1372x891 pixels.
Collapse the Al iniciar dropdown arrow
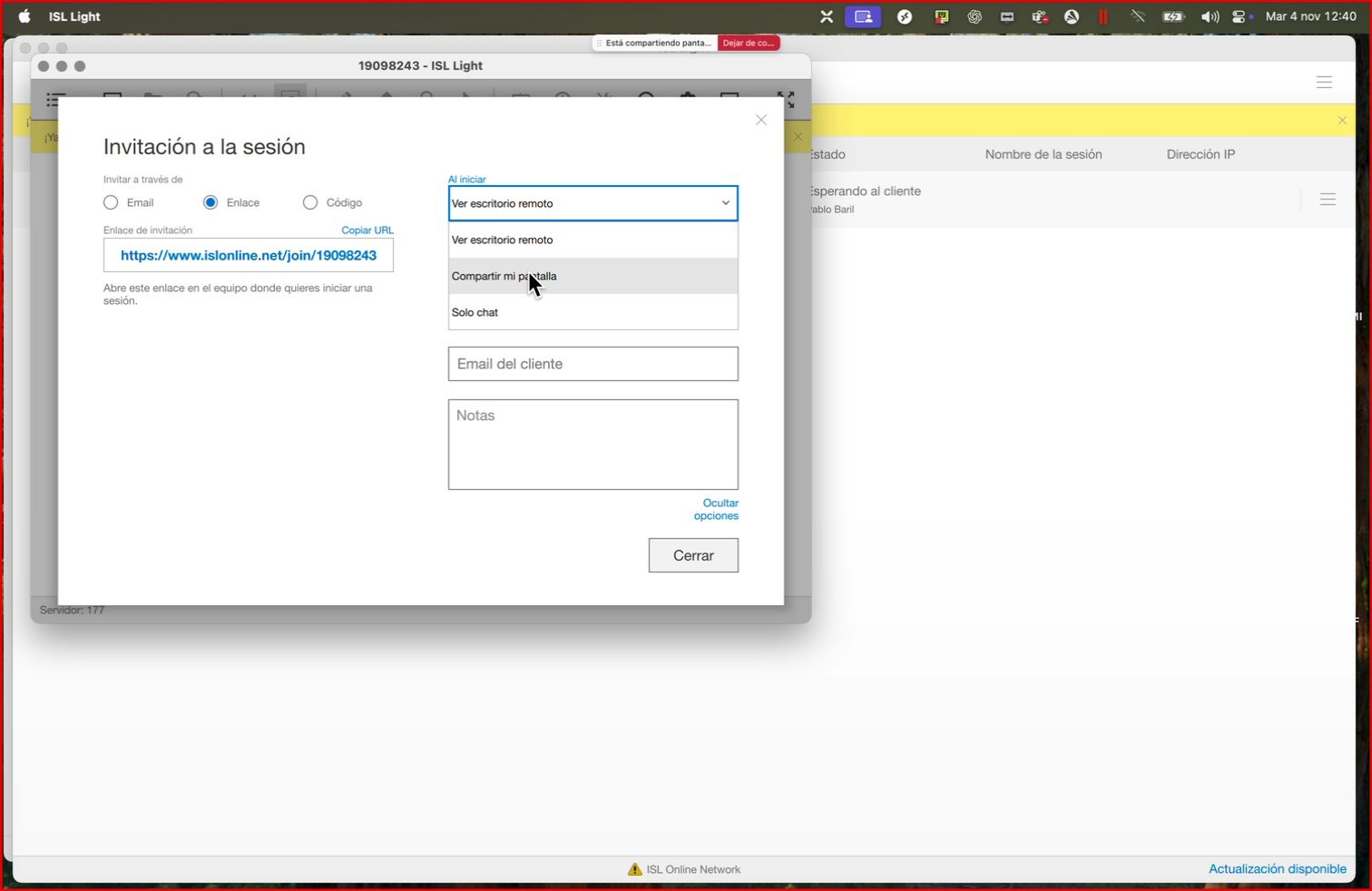[725, 203]
